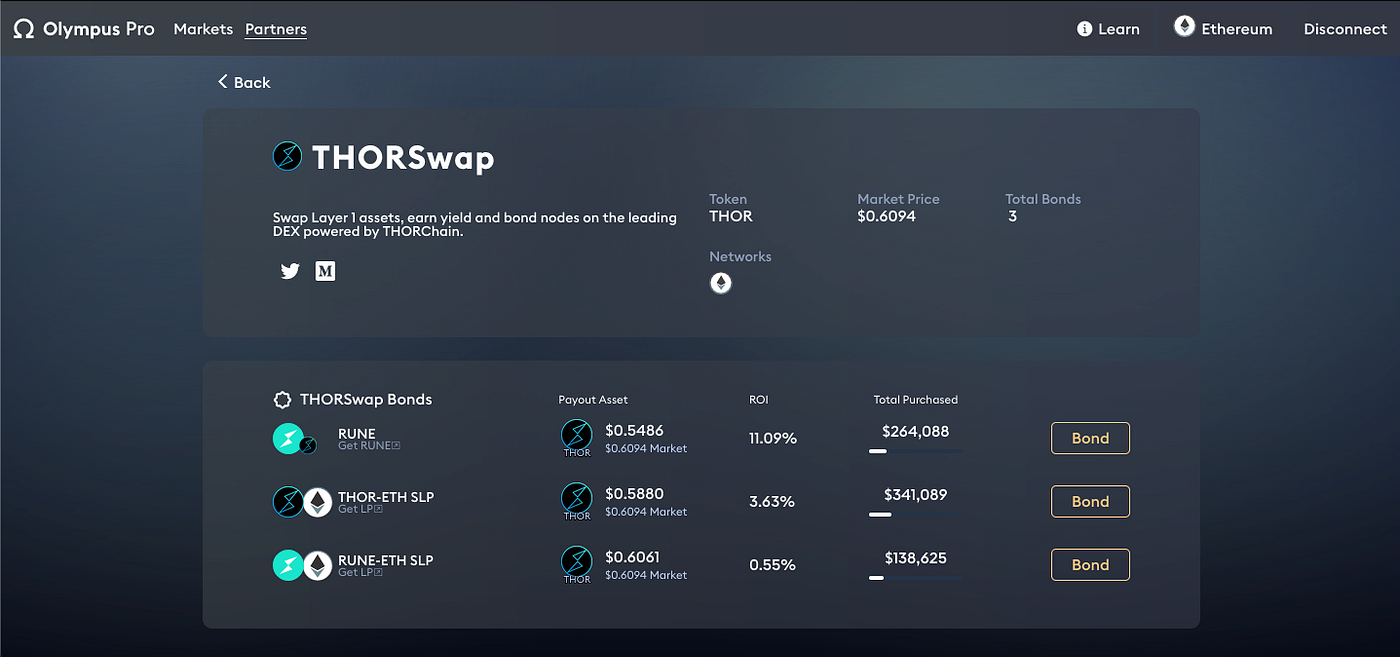The image size is (1400, 657).
Task: Click the $0.5486 bond price
Action: [634, 430]
